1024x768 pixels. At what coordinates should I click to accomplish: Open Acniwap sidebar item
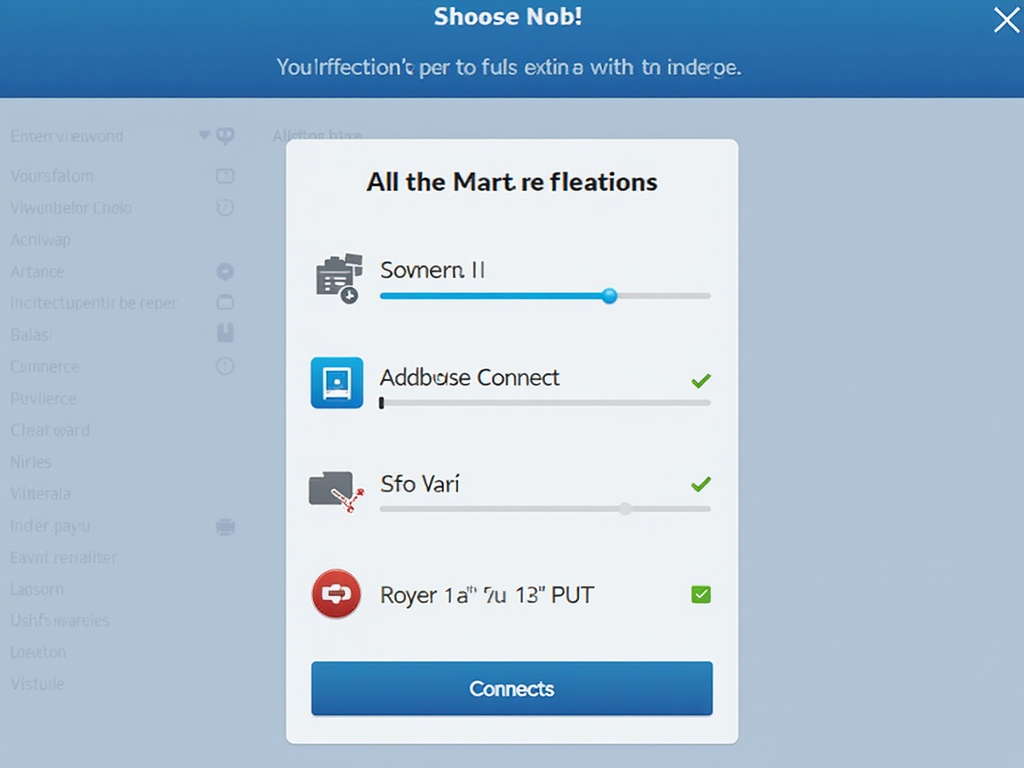click(40, 240)
